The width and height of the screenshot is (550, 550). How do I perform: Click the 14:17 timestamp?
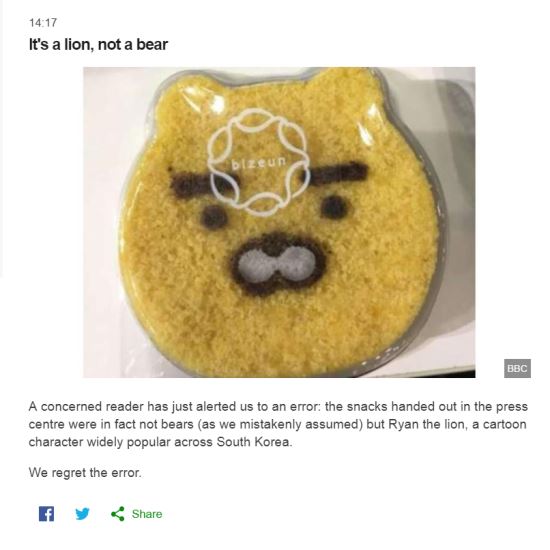click(x=43, y=23)
